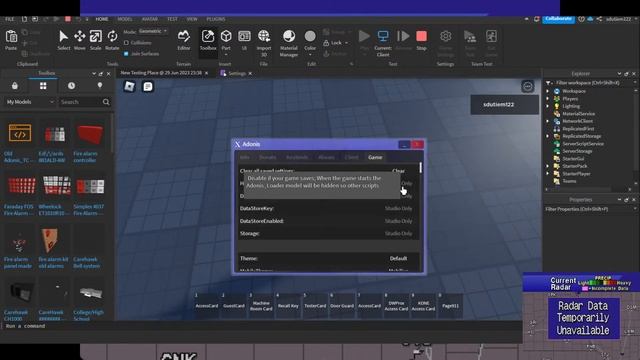This screenshot has height=360, width=640.
Task: Open the My Models category dropdown
Action: pyautogui.click(x=30, y=102)
